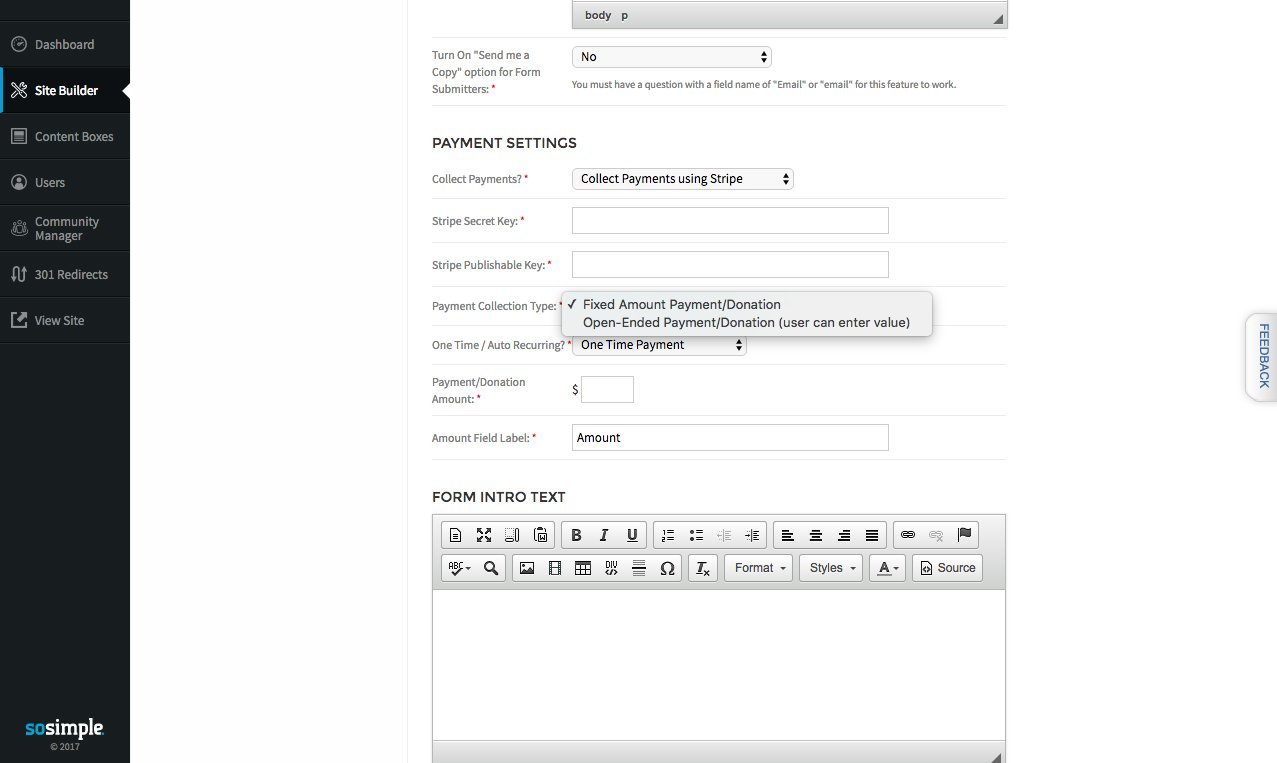Open the spell check dropdown
Screen dimensions: 1277x763
(460, 568)
